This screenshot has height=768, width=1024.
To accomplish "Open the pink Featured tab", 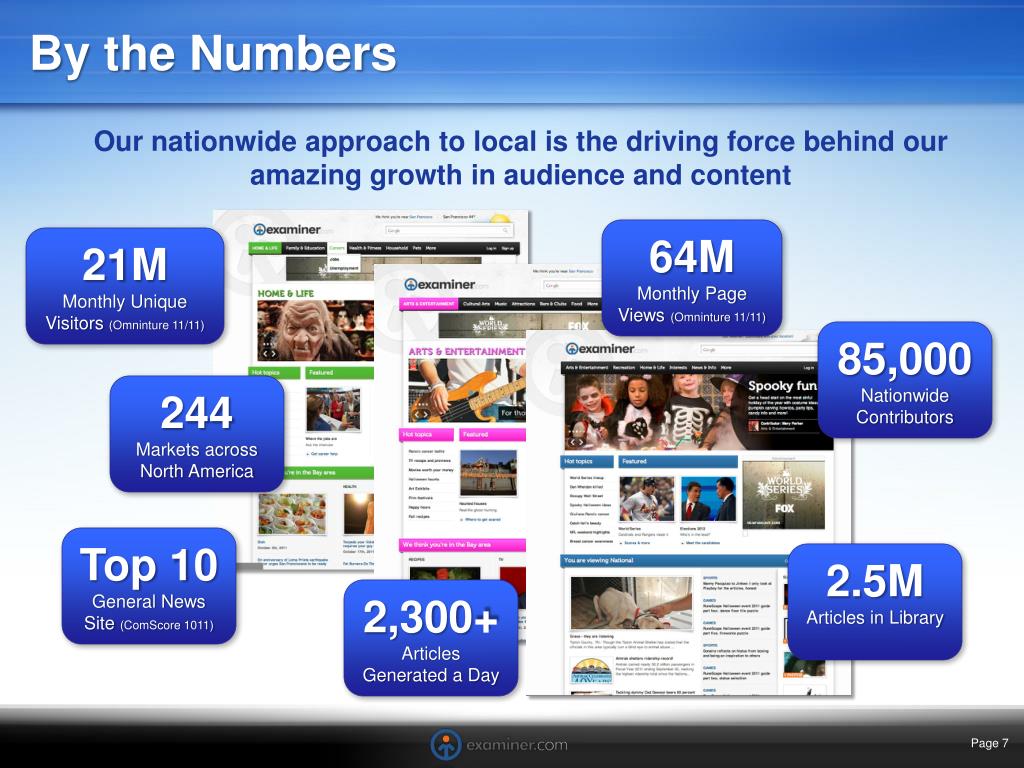I will click(492, 434).
